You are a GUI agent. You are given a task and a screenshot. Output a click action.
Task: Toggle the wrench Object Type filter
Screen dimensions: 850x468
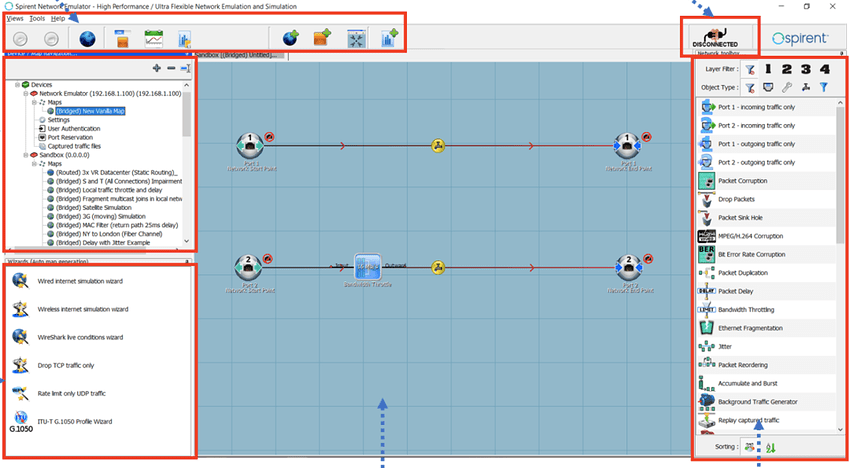(x=787, y=87)
